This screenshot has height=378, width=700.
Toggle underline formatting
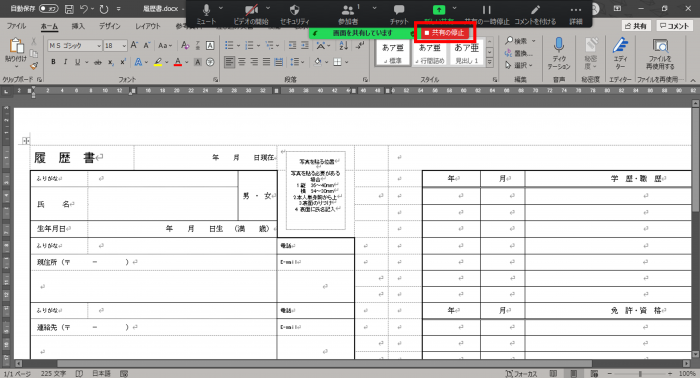[x=78, y=62]
